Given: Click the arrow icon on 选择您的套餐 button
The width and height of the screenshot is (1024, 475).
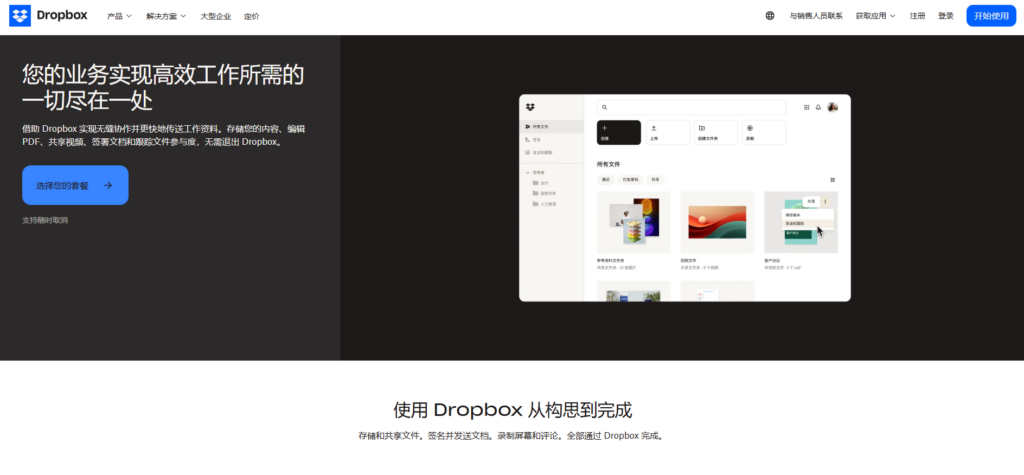Looking at the screenshot, I should click(108, 186).
